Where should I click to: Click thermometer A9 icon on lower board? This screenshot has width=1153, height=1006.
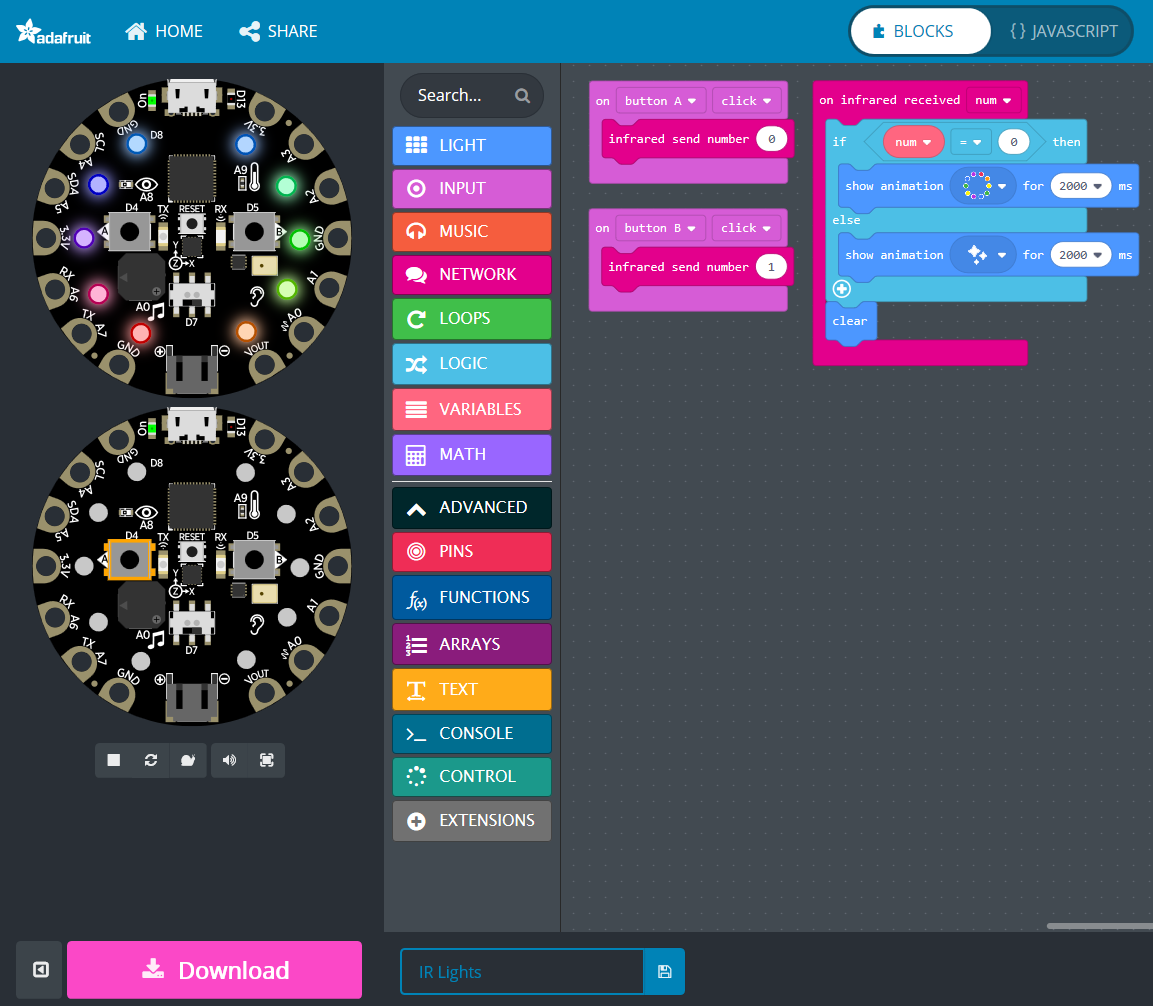254,506
